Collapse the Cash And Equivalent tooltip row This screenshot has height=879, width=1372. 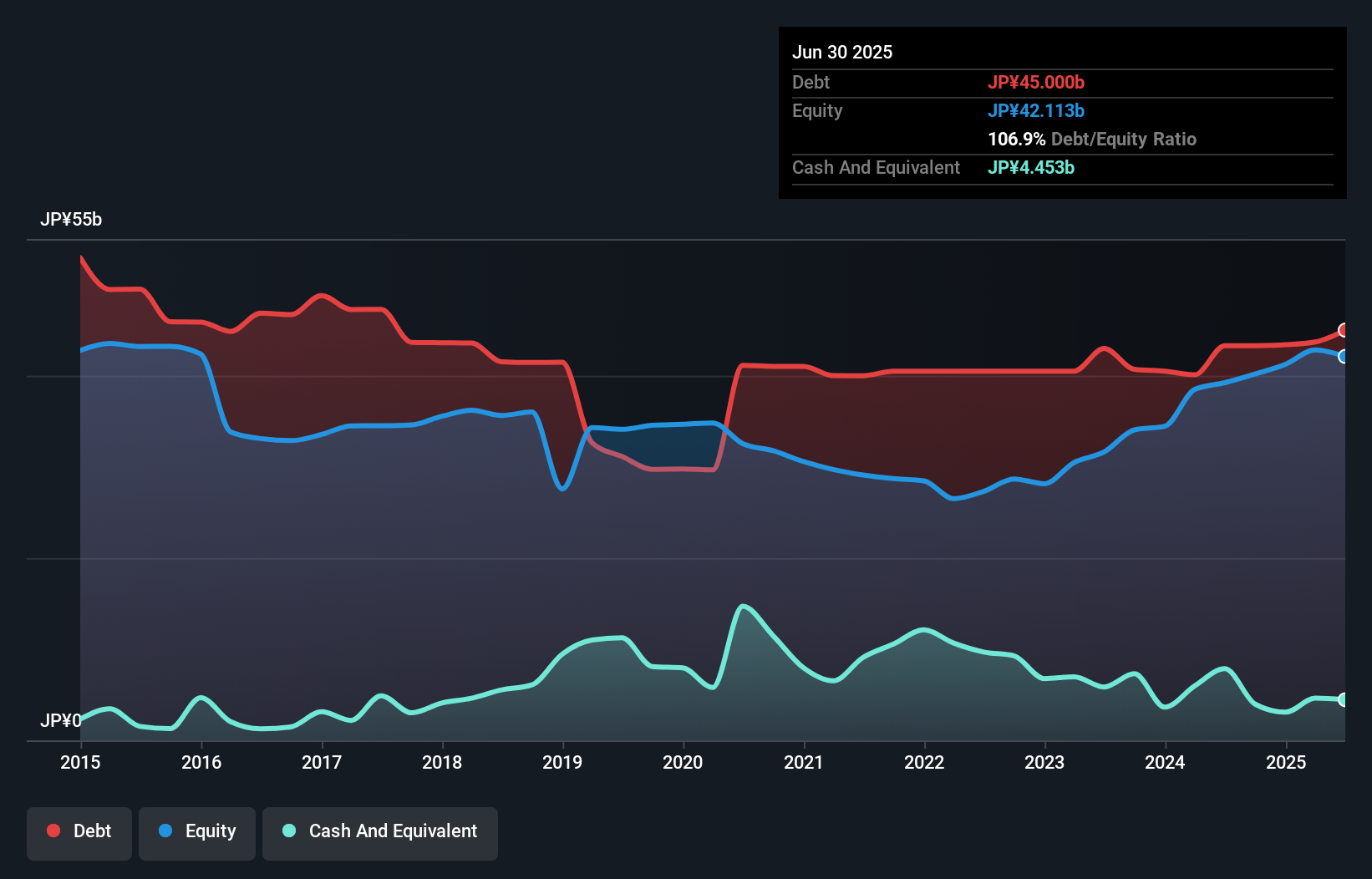(875, 168)
